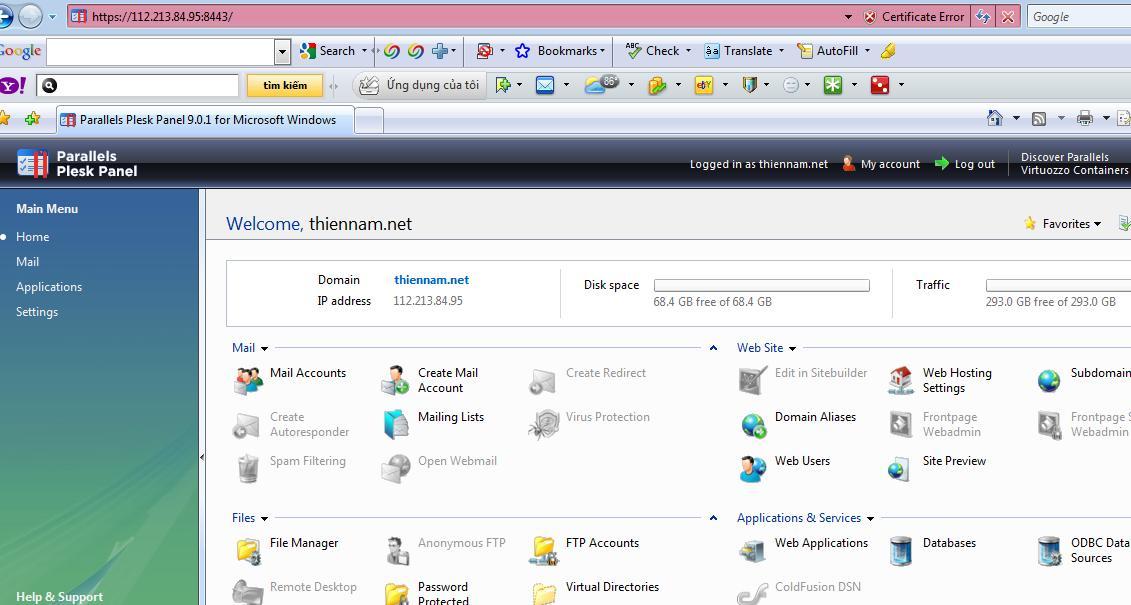The image size is (1131, 605).
Task: Click the browser print icon
Action: click(x=1084, y=118)
